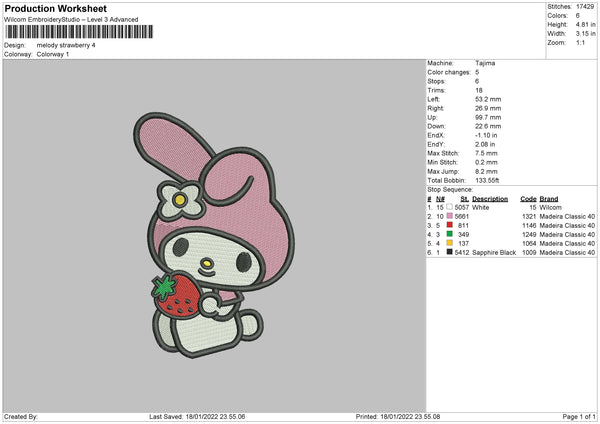Click the yellow thread color swatch
The height and width of the screenshot is (424, 600).
click(449, 243)
